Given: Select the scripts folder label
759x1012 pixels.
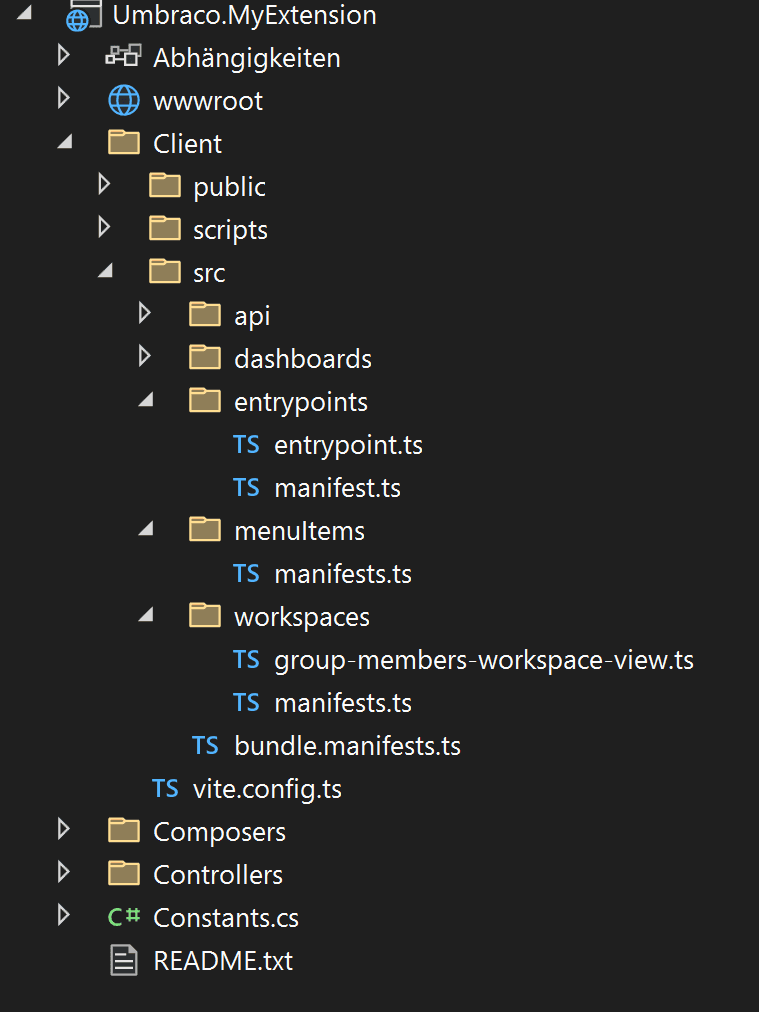Looking at the screenshot, I should click(230, 230).
